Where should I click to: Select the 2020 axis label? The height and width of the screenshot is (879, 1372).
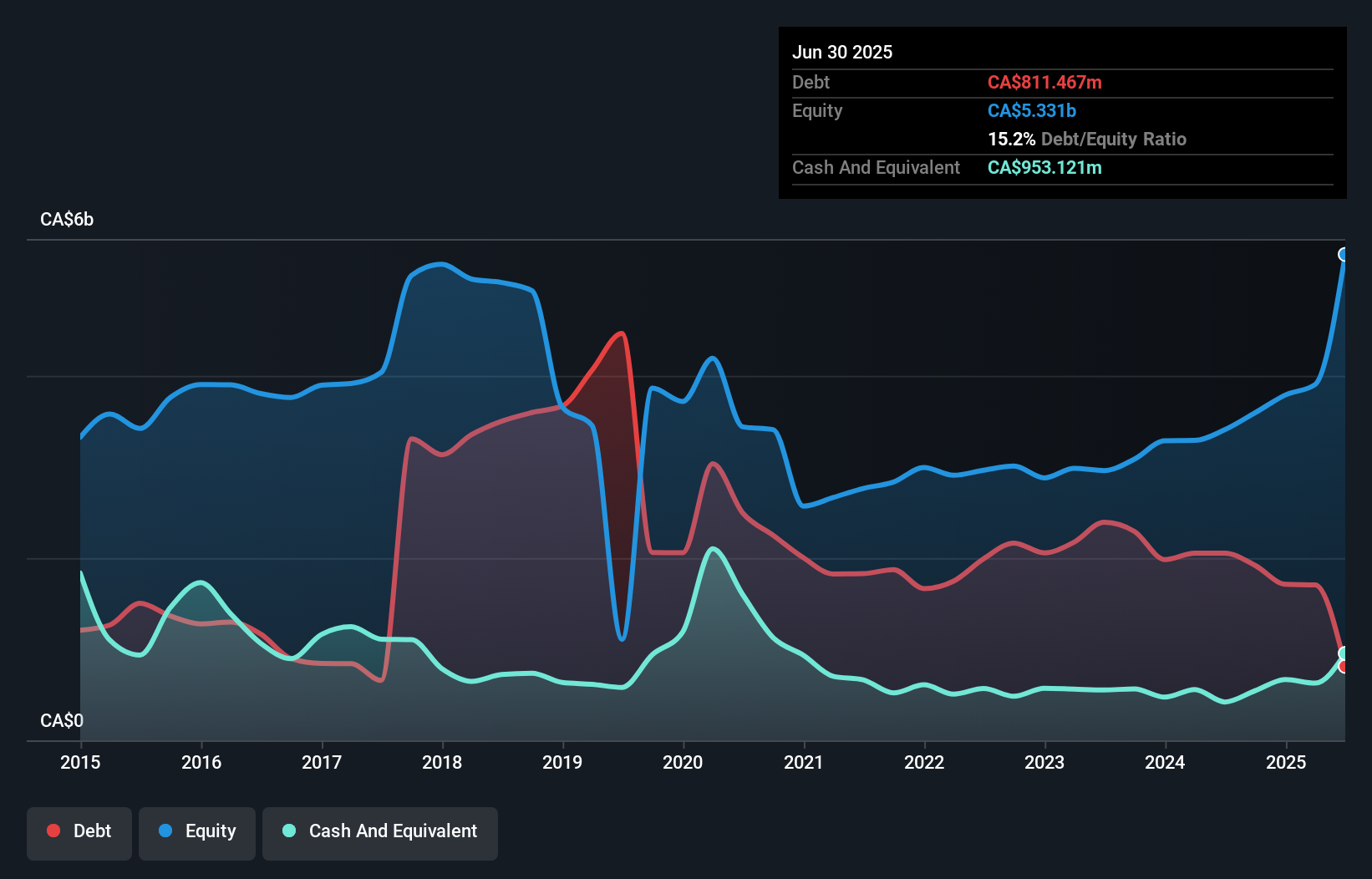point(682,762)
